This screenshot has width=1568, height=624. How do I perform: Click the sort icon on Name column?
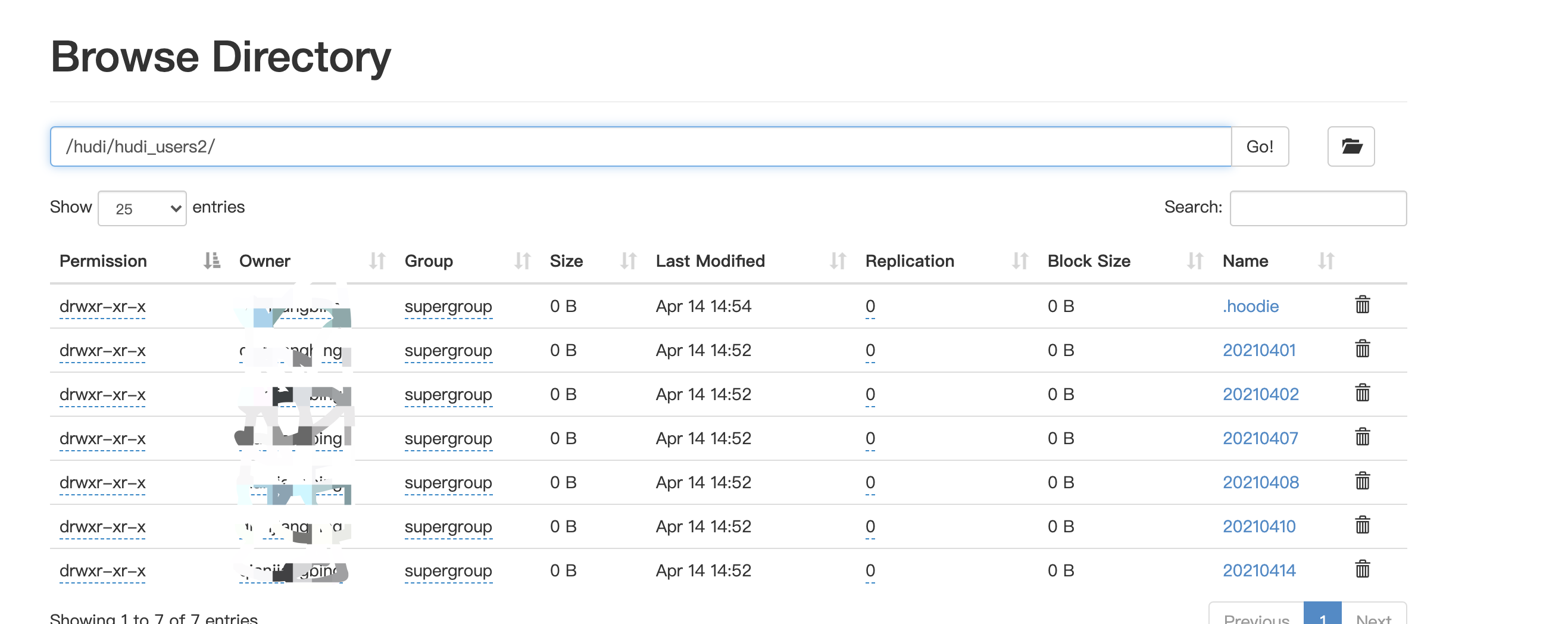tap(1327, 261)
